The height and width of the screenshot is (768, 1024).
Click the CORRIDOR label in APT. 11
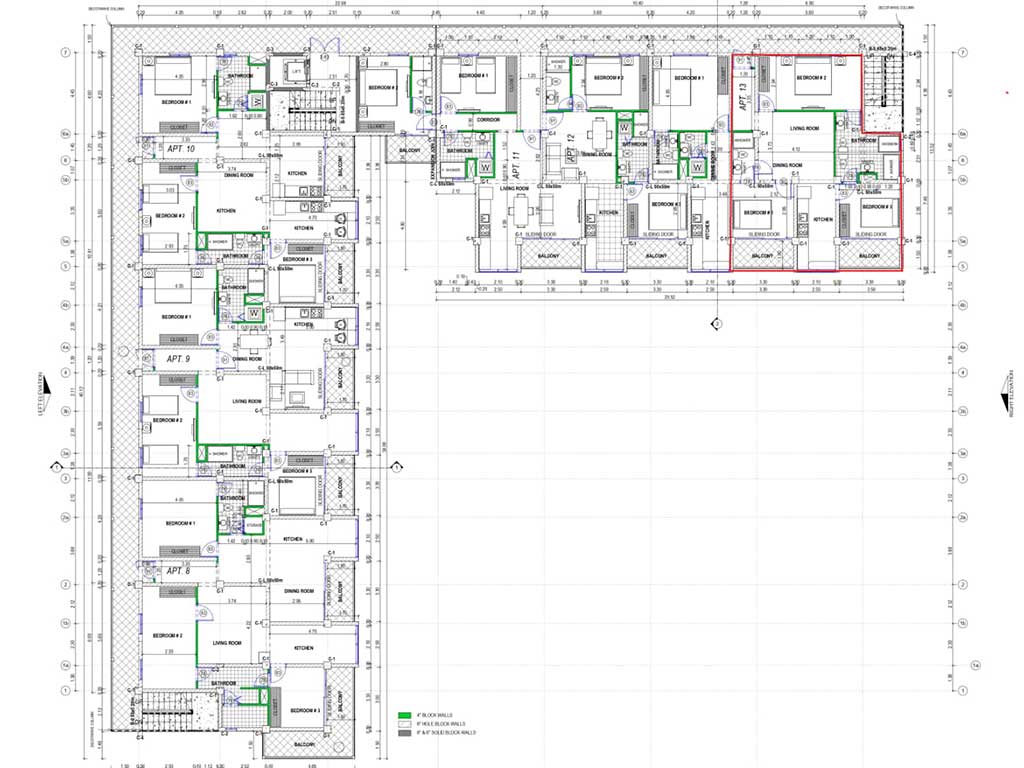(x=488, y=119)
